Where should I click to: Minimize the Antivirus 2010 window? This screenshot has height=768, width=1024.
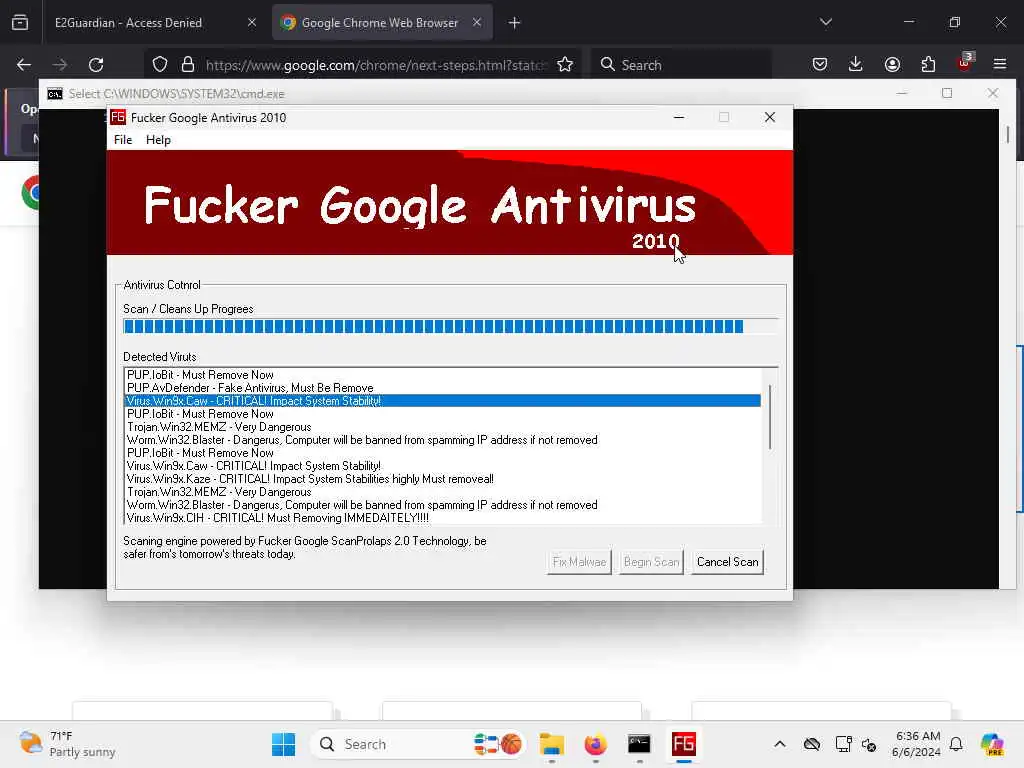coord(679,118)
